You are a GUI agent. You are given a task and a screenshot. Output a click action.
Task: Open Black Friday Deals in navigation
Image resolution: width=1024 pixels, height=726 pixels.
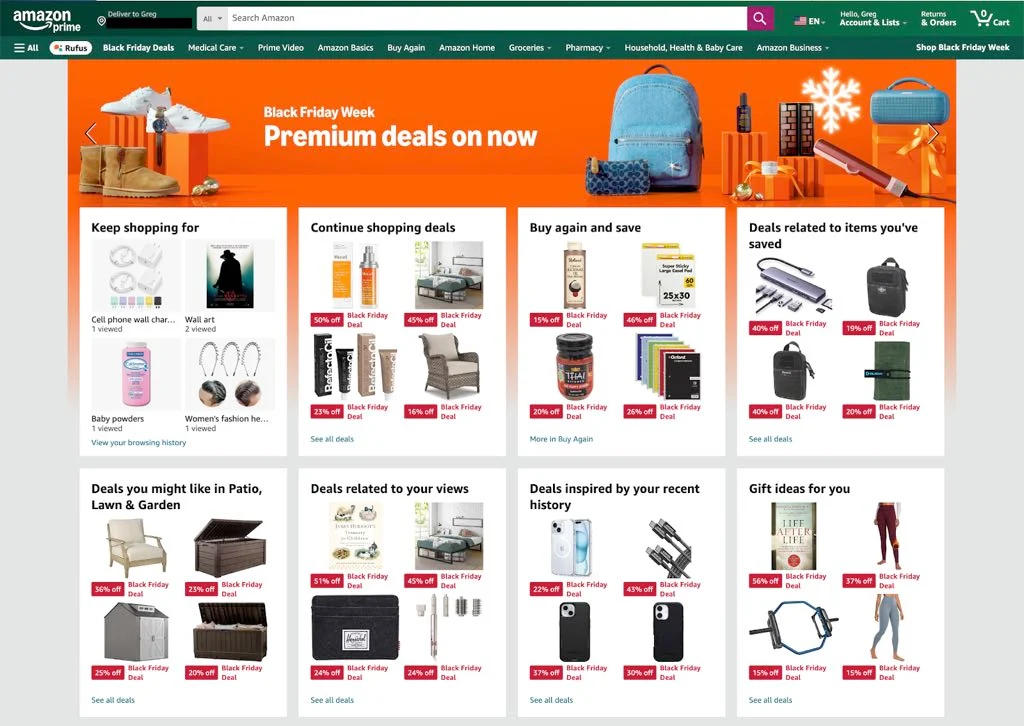click(138, 48)
